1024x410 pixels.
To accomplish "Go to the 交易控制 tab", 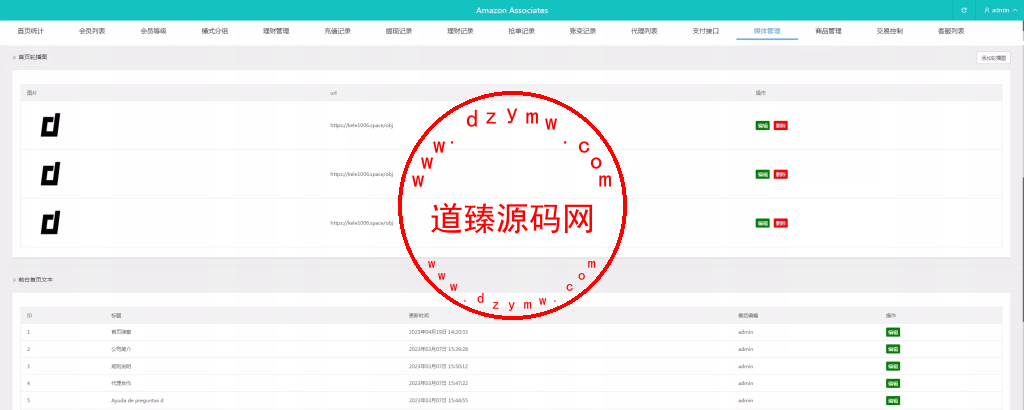I will coord(889,31).
